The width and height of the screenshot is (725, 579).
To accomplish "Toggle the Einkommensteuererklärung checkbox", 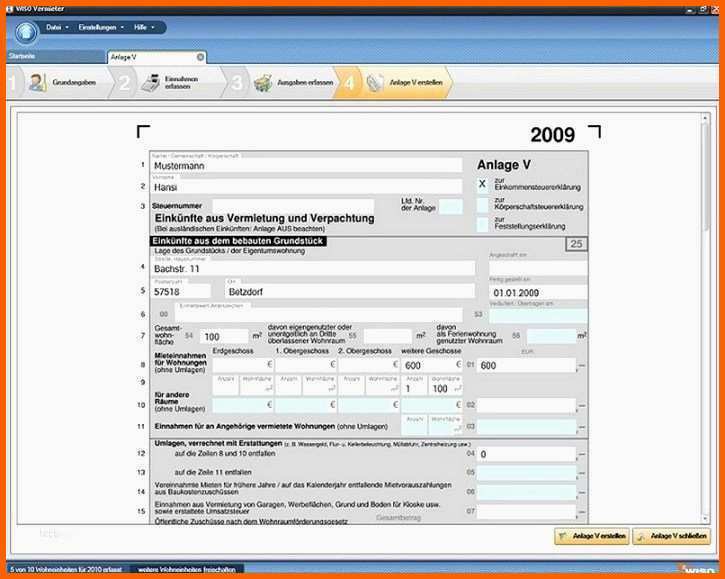I will click(482, 184).
